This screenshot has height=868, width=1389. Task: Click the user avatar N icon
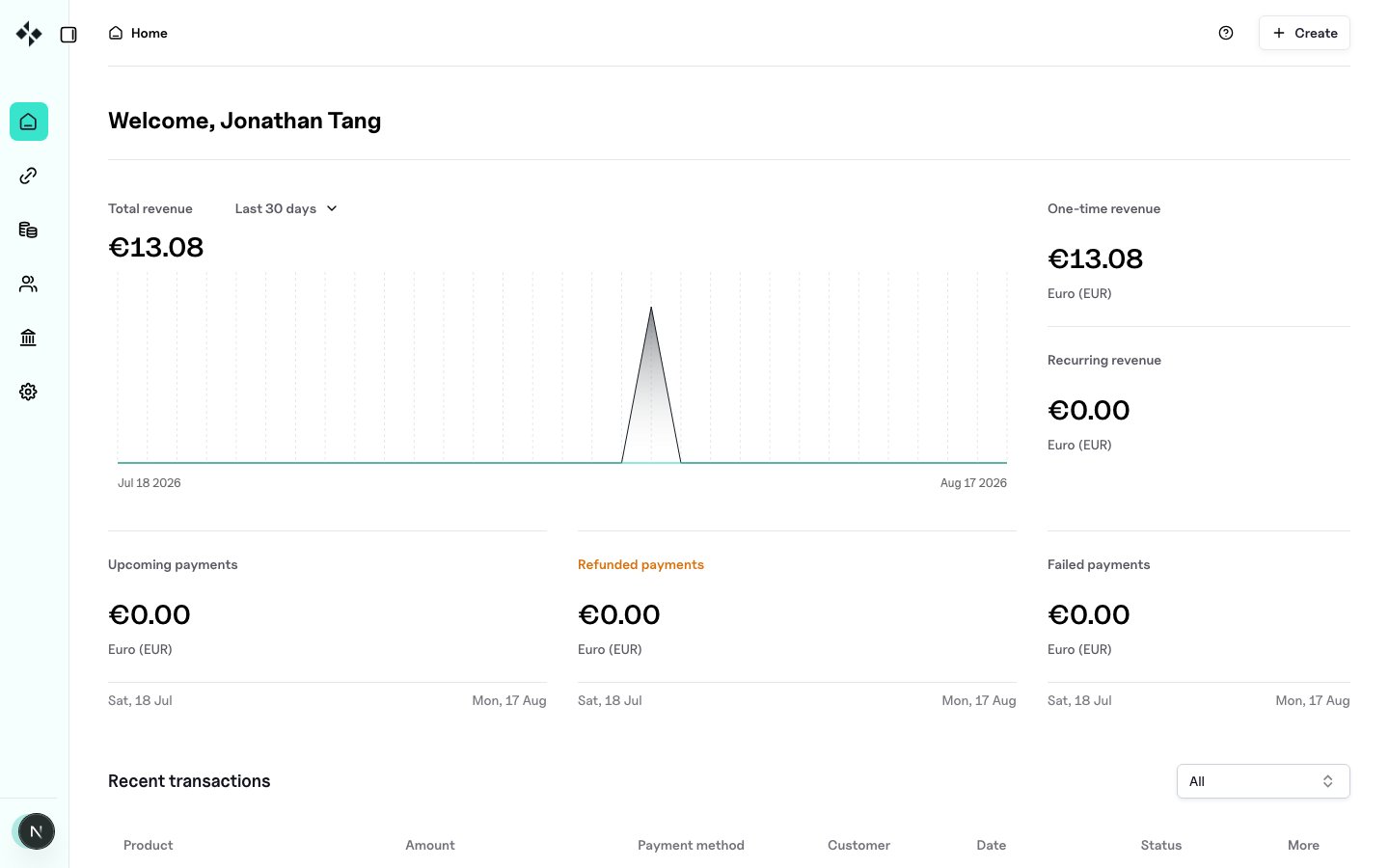(x=37, y=831)
